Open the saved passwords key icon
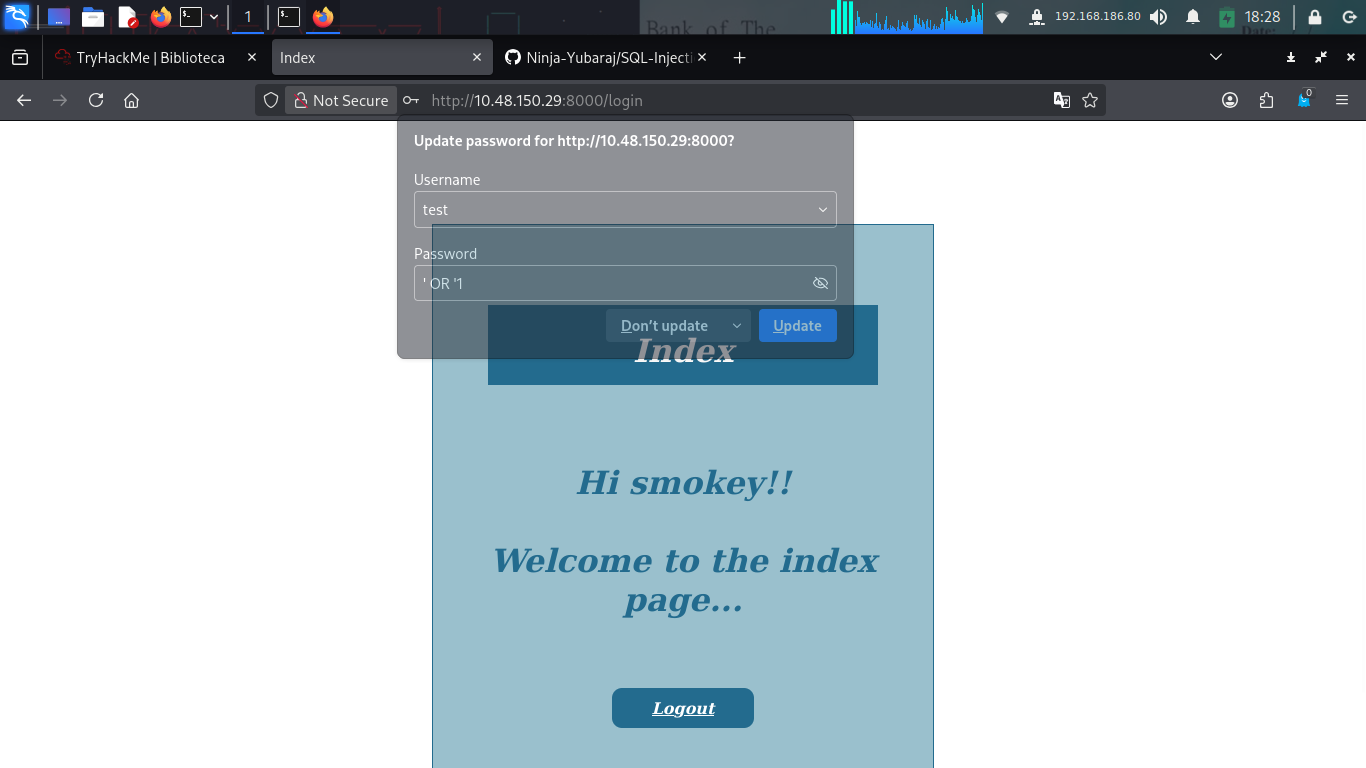This screenshot has height=768, width=1366. click(411, 100)
